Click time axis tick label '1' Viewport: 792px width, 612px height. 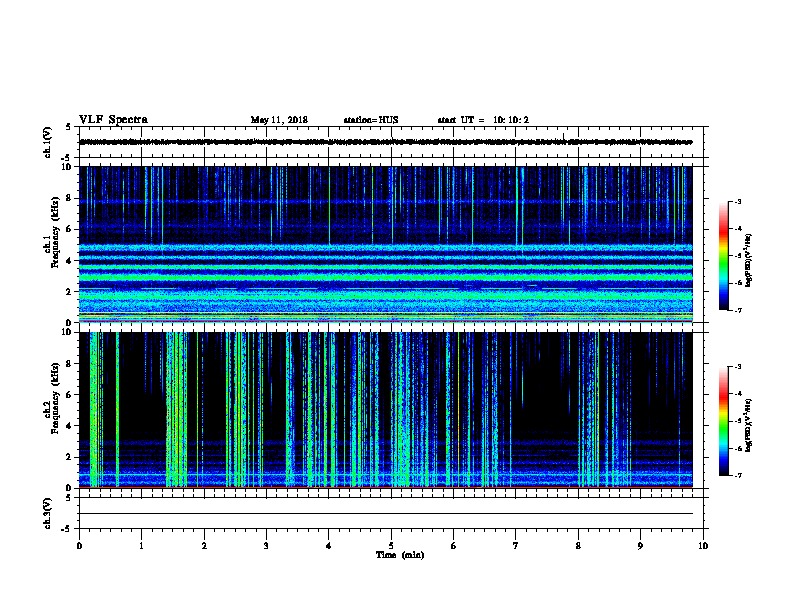(x=141, y=546)
